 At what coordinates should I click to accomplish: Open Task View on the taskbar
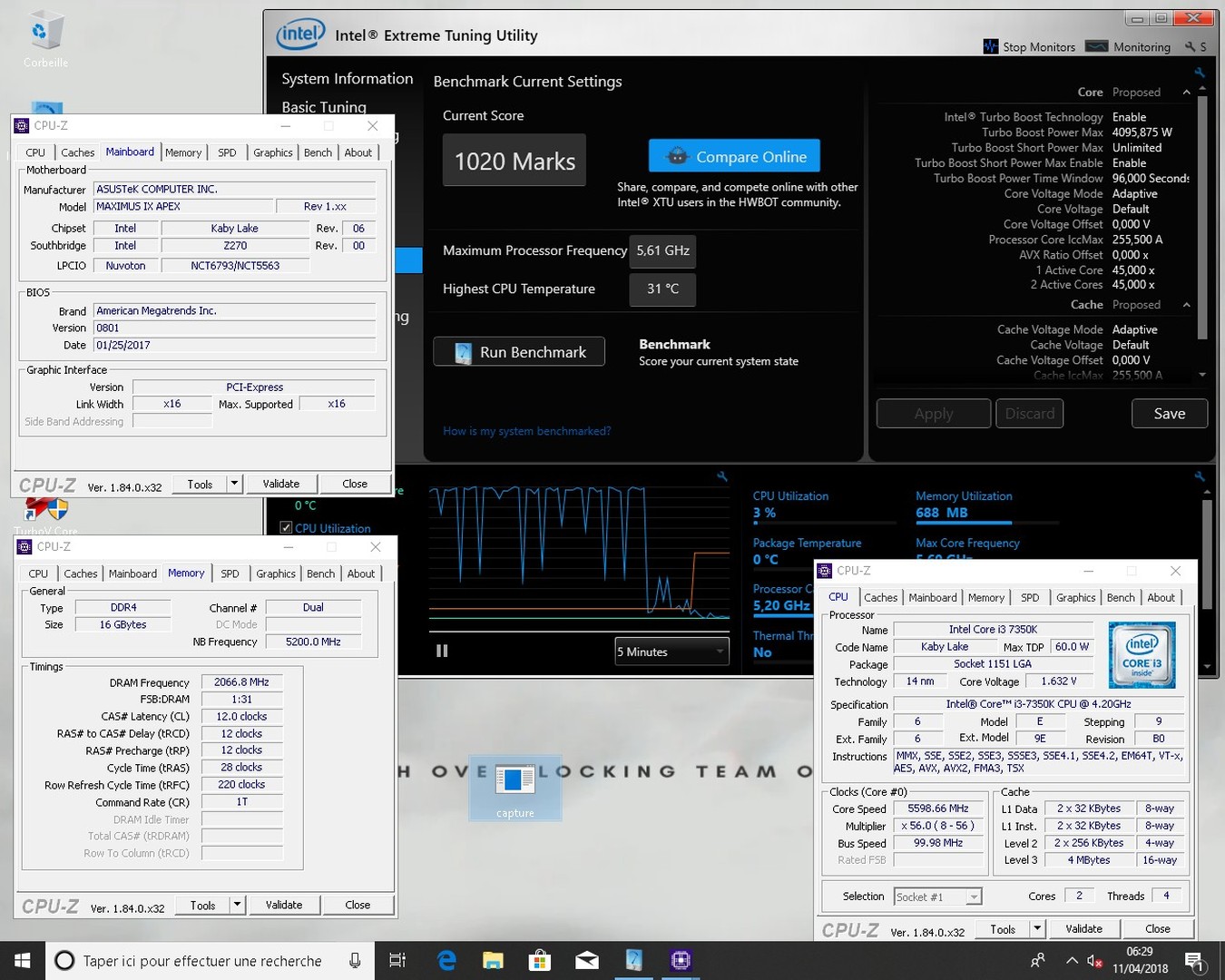pos(397,960)
